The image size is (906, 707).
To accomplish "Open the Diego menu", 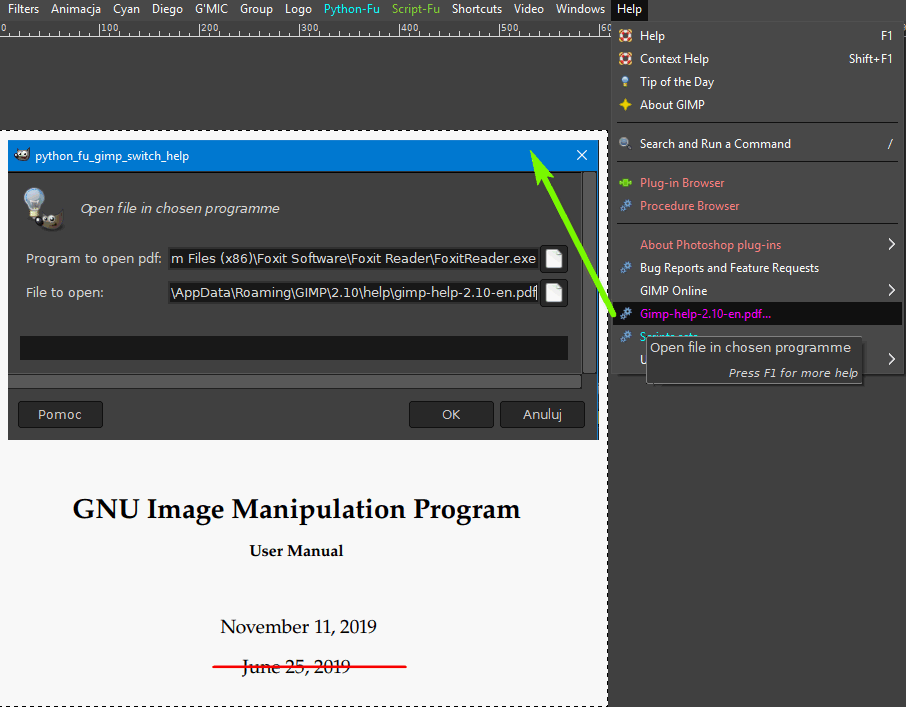I will click(168, 9).
